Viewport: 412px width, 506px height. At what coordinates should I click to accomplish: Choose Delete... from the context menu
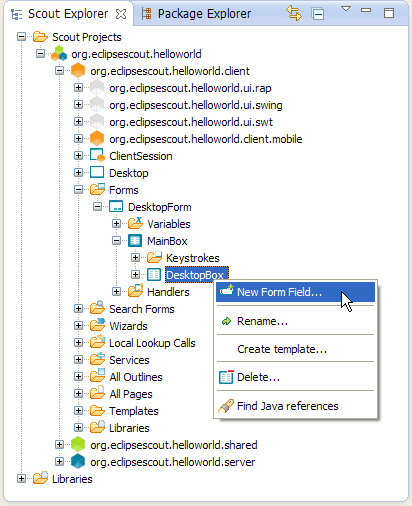[295, 377]
